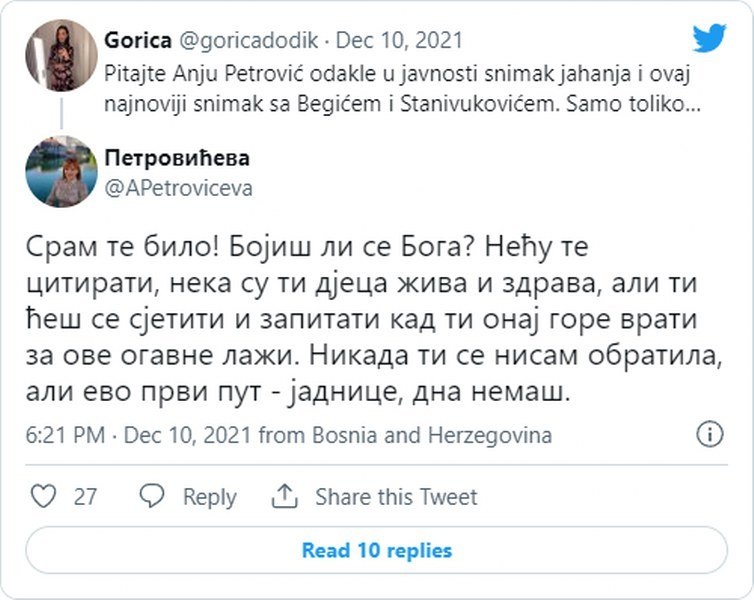Click the share arrow icon
The height and width of the screenshot is (600, 754).
coord(285,496)
